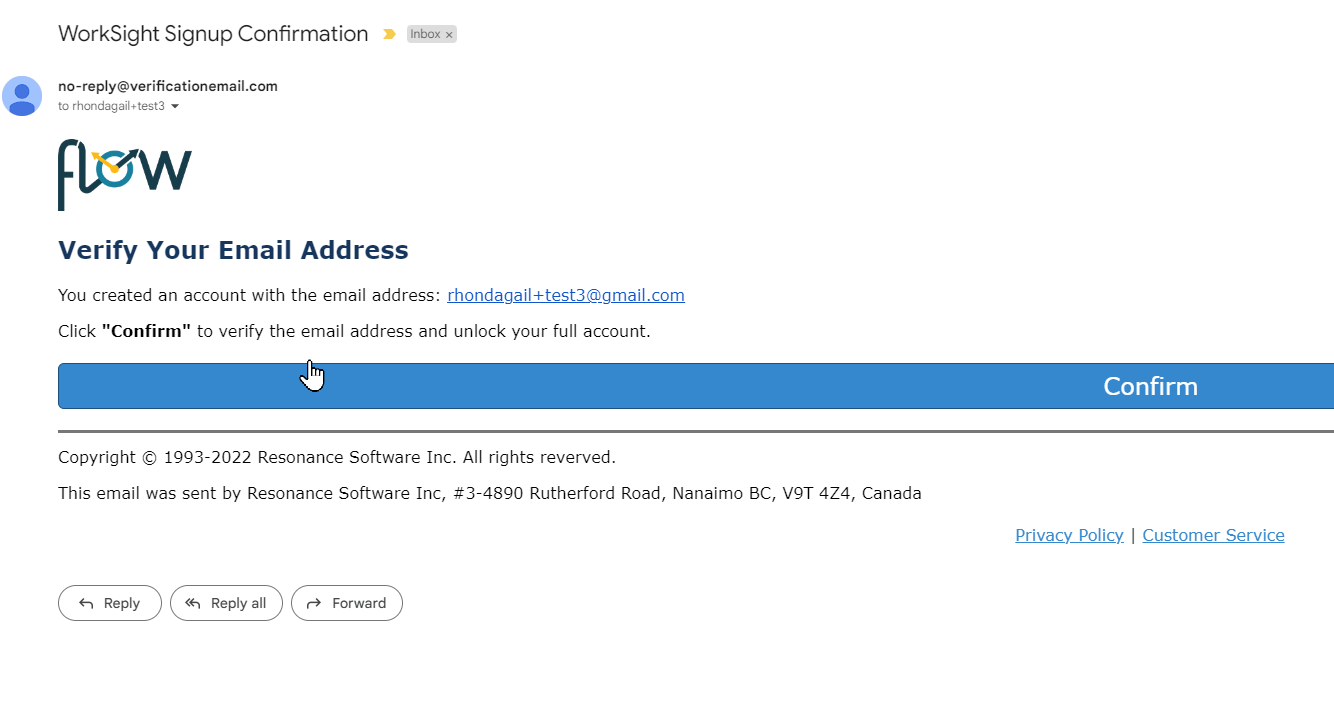Click the Inbox label tag
The image size is (1334, 702).
[425, 34]
